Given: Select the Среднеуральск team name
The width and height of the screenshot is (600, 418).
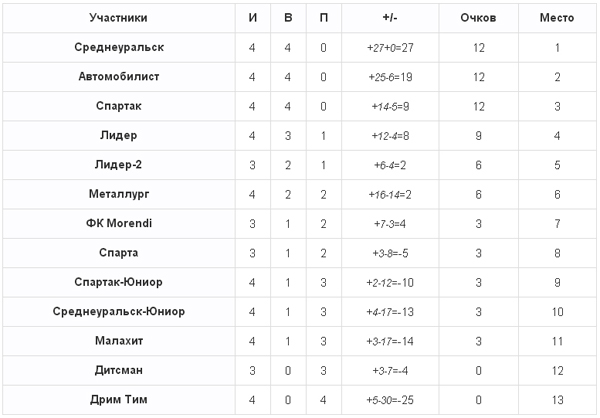Looking at the screenshot, I should tap(119, 47).
